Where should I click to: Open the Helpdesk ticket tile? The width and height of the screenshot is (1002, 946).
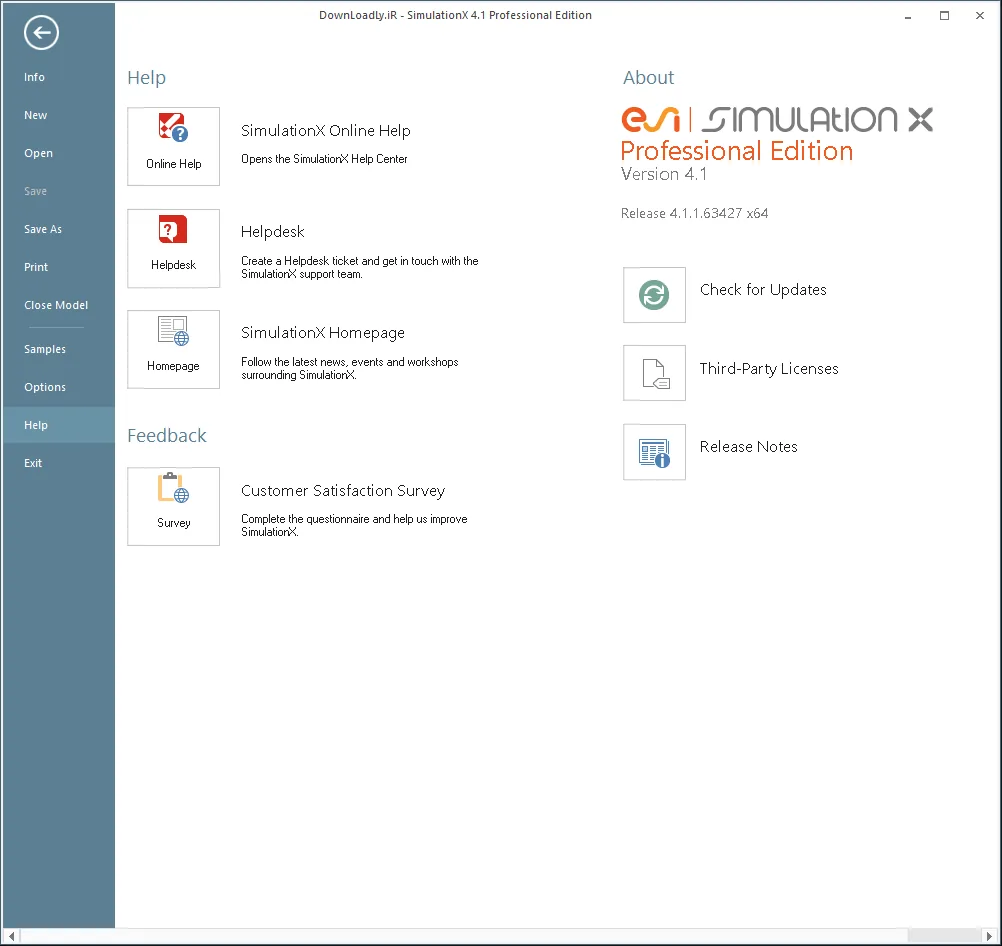pos(173,248)
